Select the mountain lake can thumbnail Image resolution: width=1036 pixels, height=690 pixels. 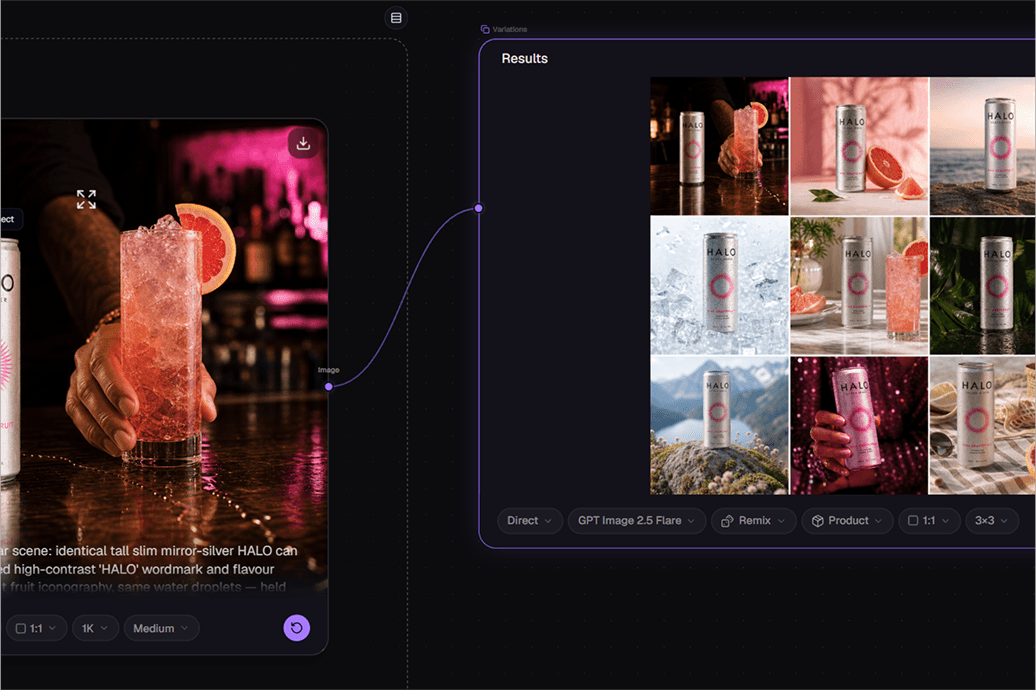click(x=719, y=426)
